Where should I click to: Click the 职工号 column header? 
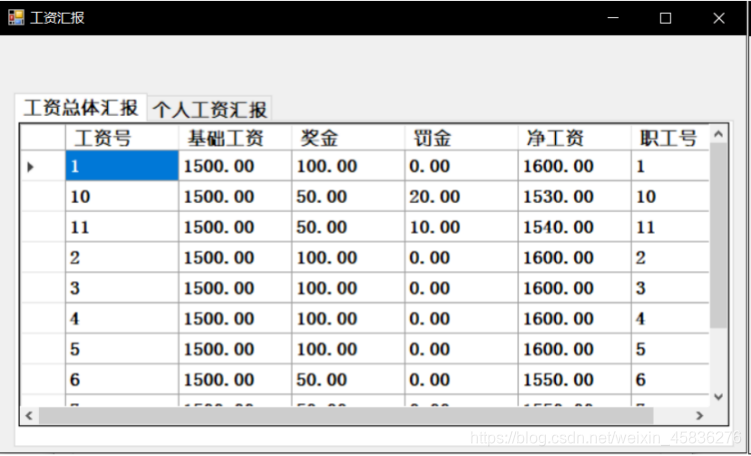click(670, 138)
